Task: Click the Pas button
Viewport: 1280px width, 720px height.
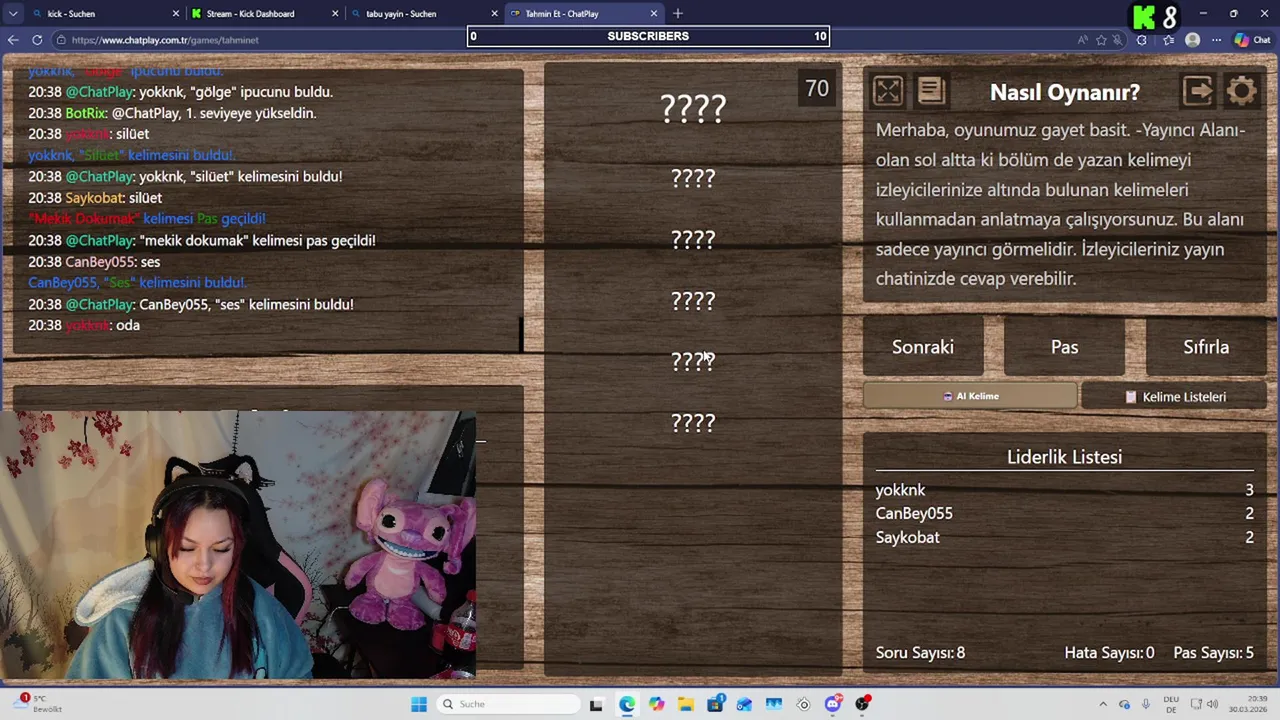Action: coord(1064,347)
